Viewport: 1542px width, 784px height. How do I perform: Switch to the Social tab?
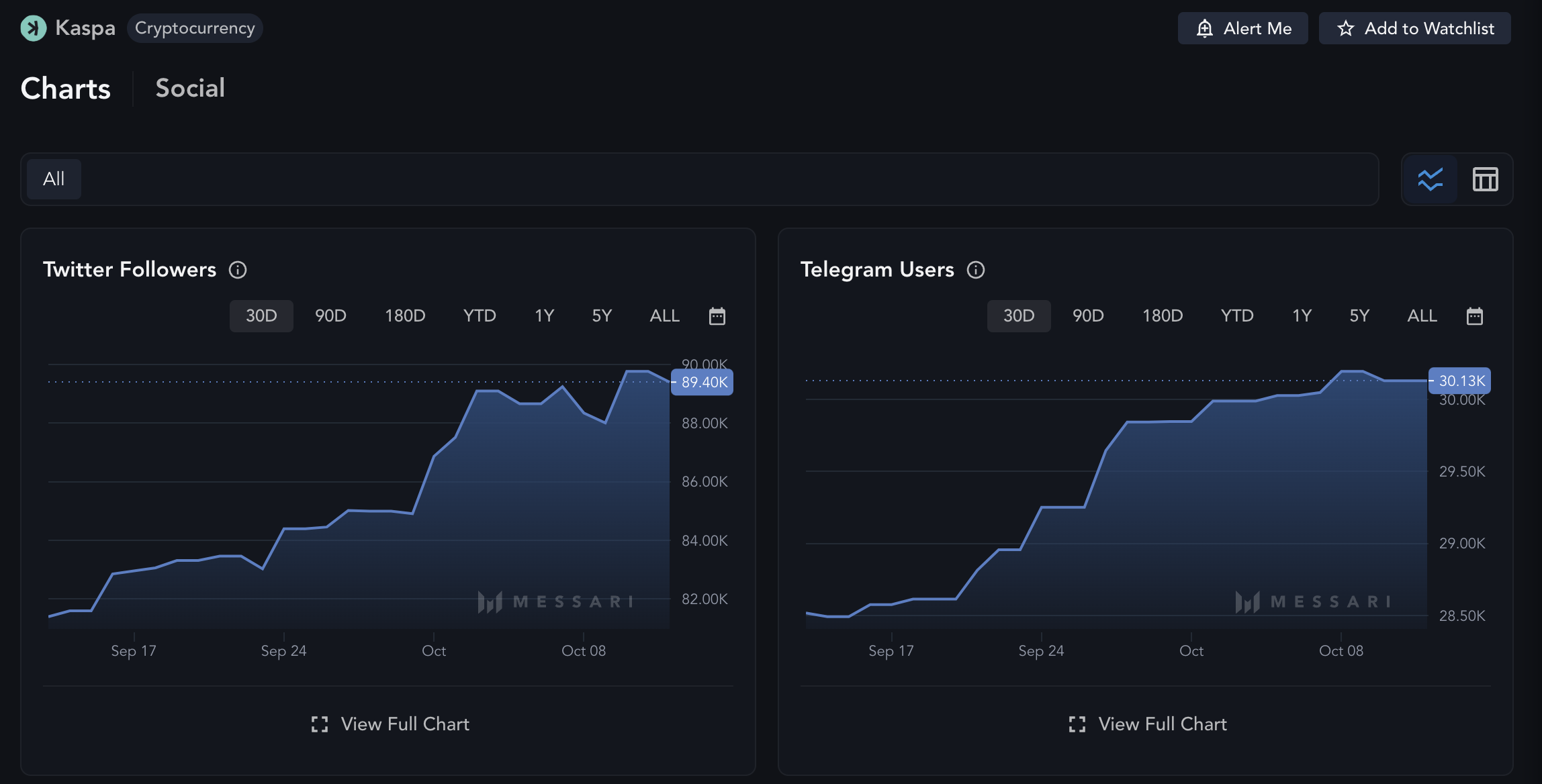pos(190,88)
